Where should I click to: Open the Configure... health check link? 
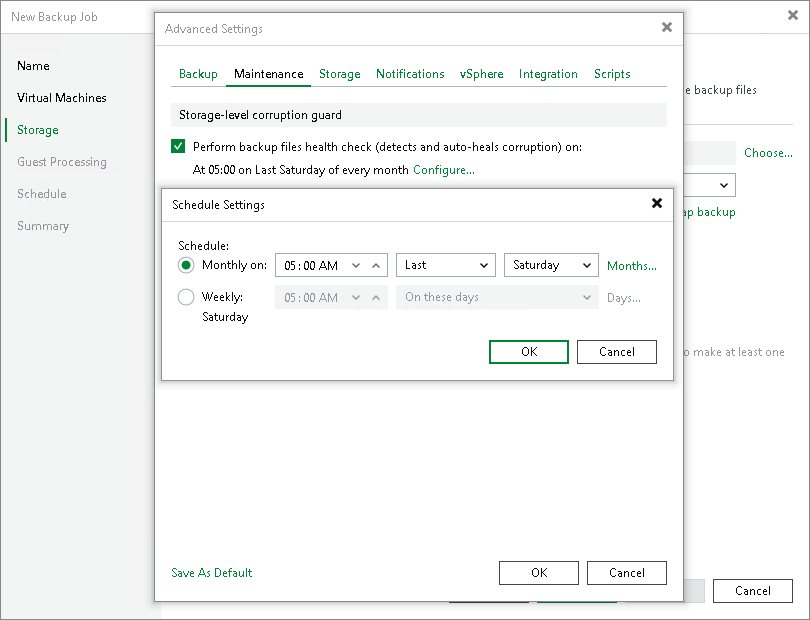coord(444,170)
